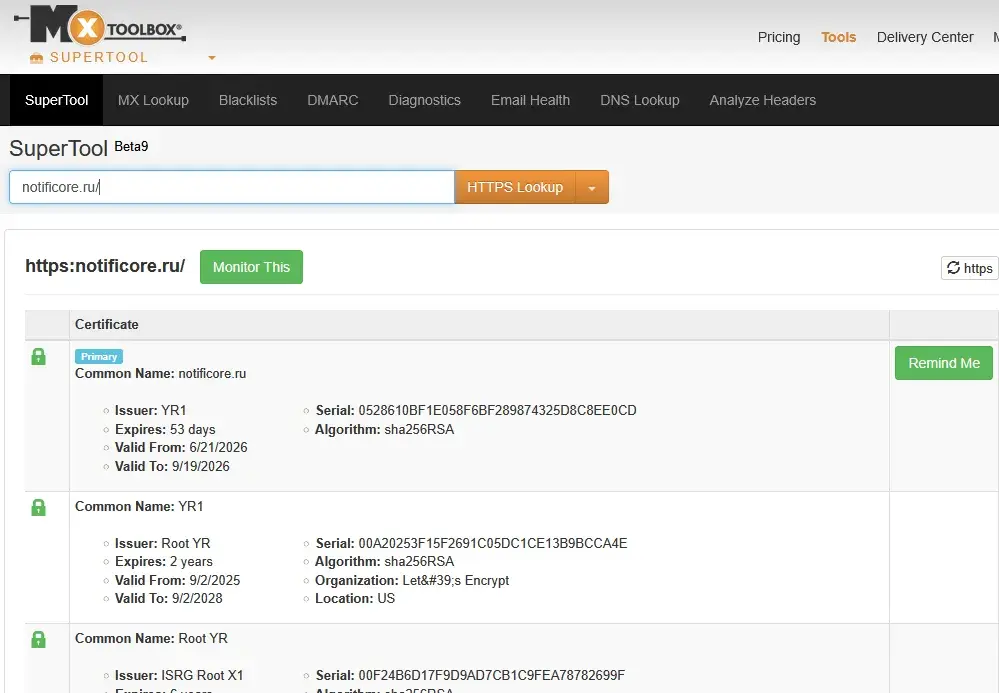The image size is (999, 693).
Task: Open the Tools link in top navigation
Action: (838, 37)
